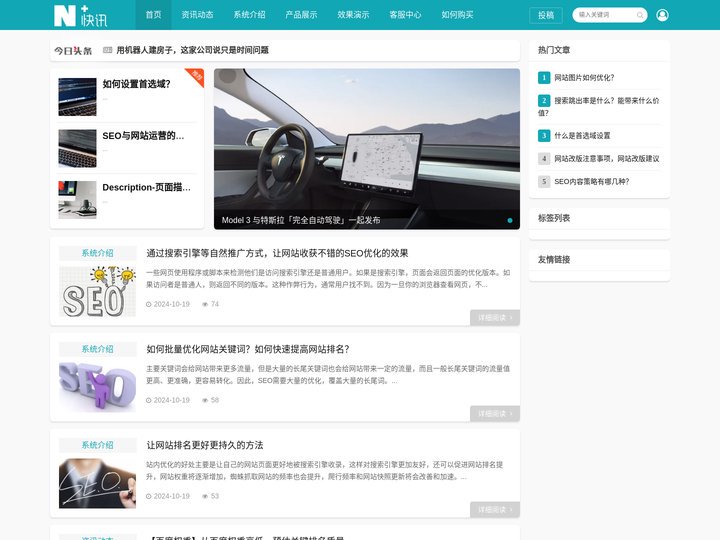Open the Description-页面描 article title
Image resolution: width=720 pixels, height=540 pixels.
pyautogui.click(x=146, y=187)
